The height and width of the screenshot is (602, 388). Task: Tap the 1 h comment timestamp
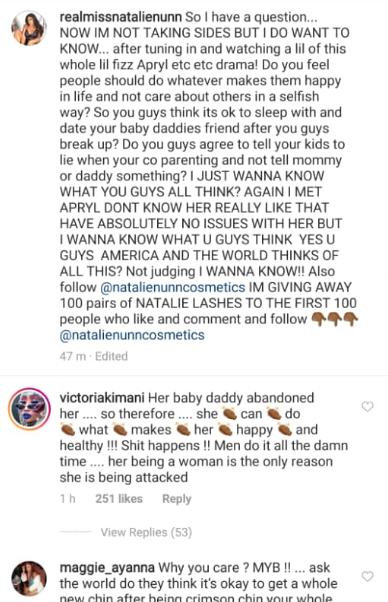tap(68, 499)
